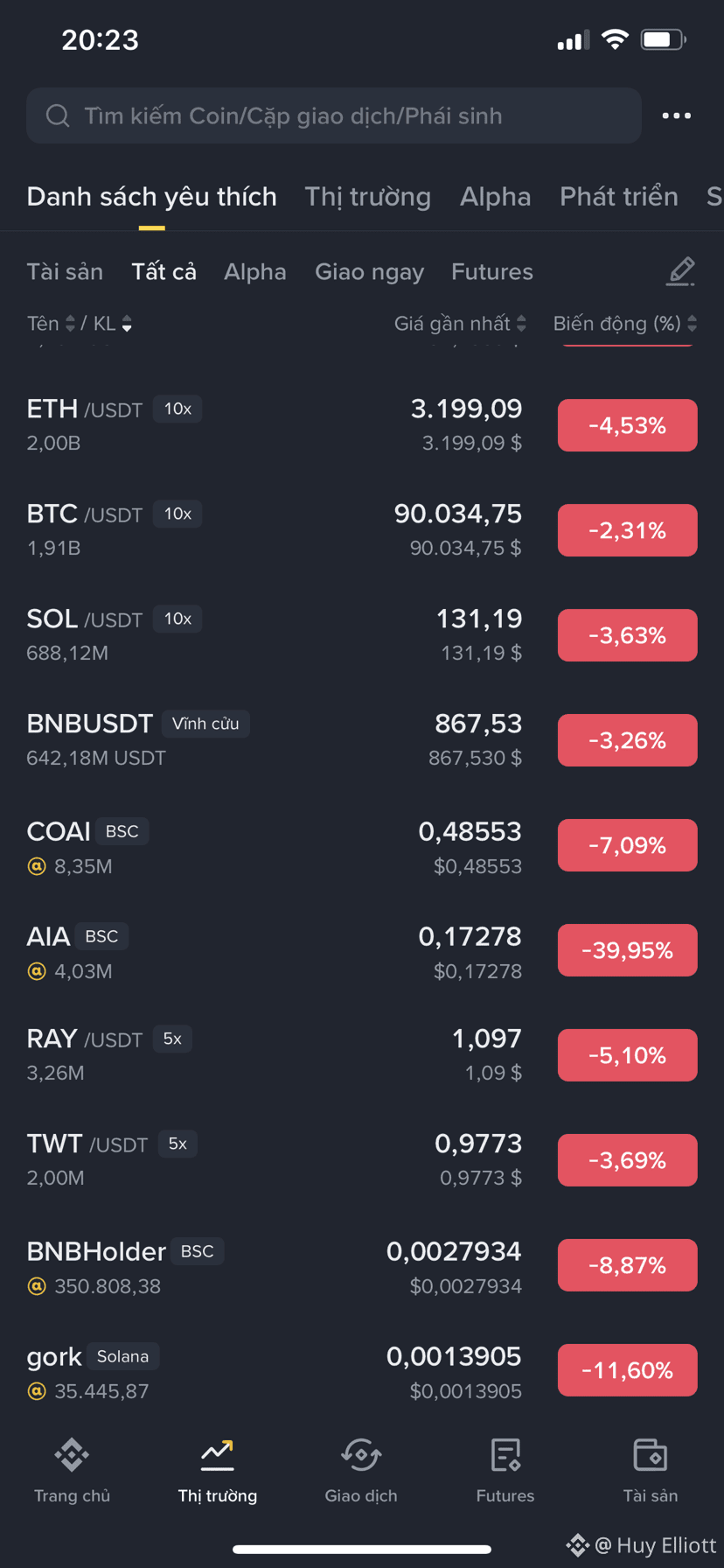Sort list by Tên name arrows
This screenshot has width=724, height=1568.
(70, 324)
